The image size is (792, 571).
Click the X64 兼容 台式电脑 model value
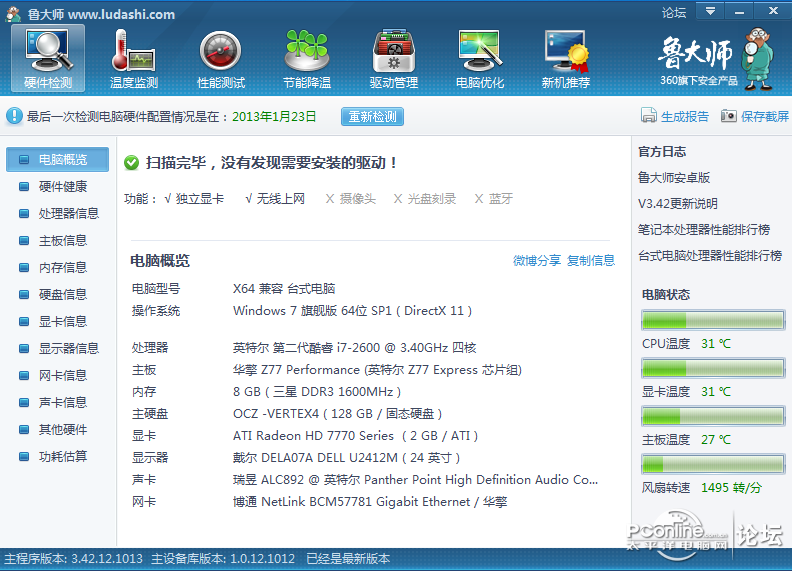(x=284, y=289)
